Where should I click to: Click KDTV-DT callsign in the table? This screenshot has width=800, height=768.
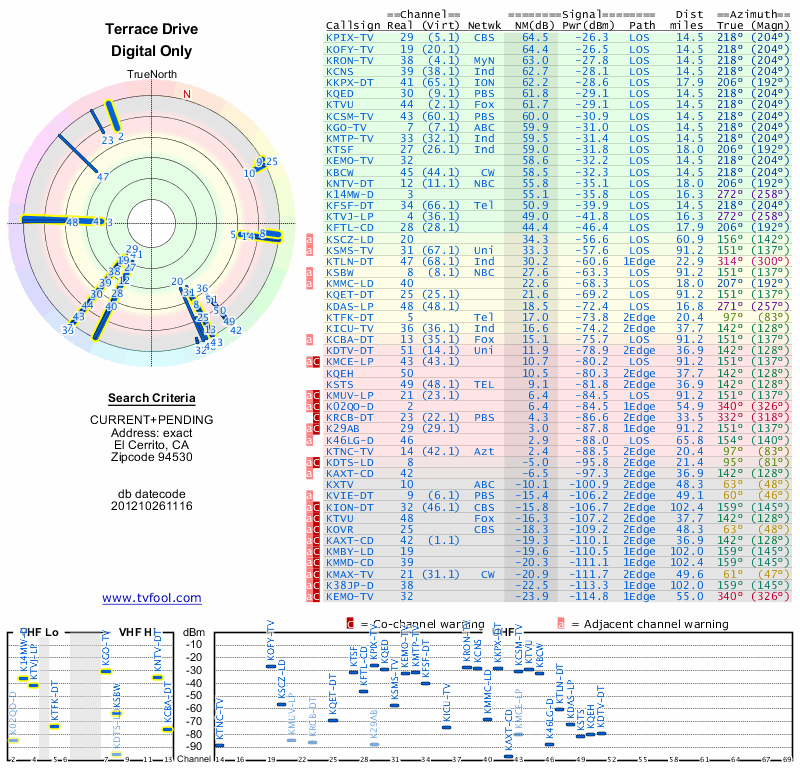point(350,351)
